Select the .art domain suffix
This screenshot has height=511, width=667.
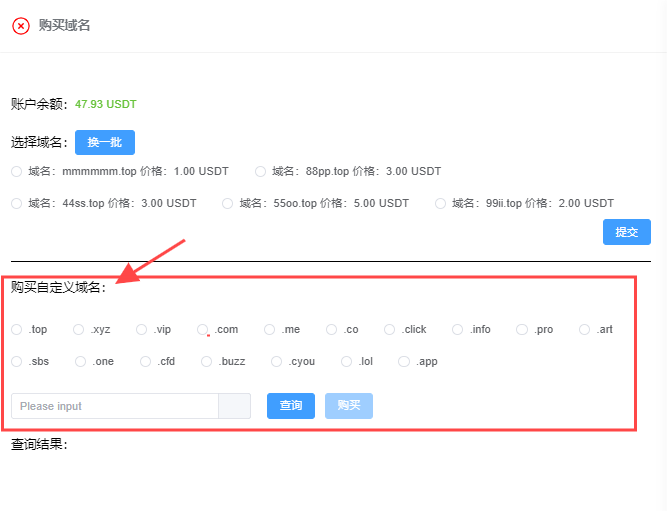(585, 329)
